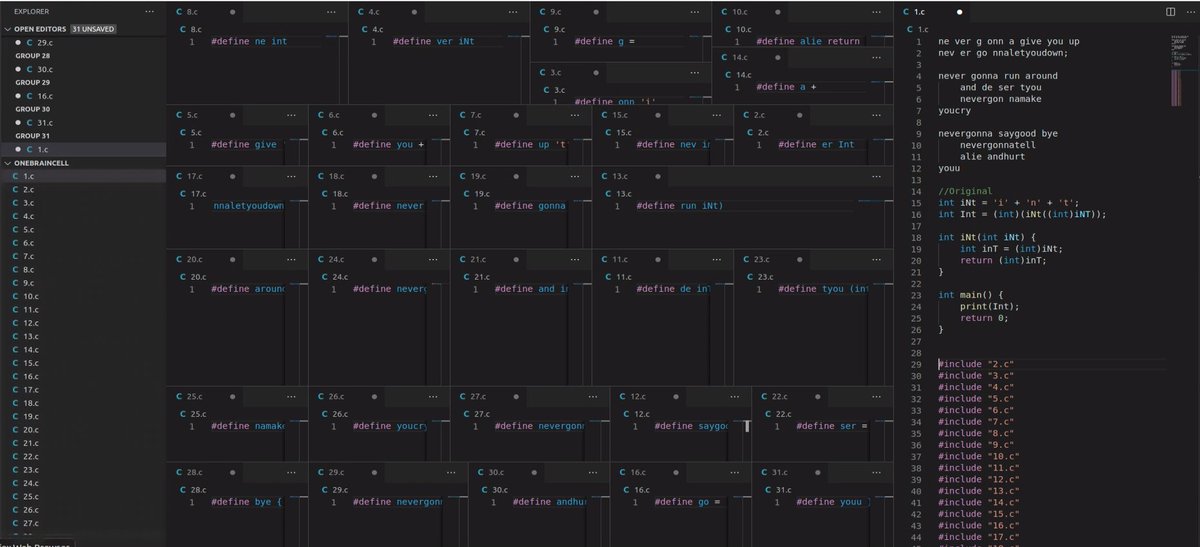1200x547 pixels.
Task: Close the unsaved 4.c tab via its dot
Action: (x=415, y=12)
